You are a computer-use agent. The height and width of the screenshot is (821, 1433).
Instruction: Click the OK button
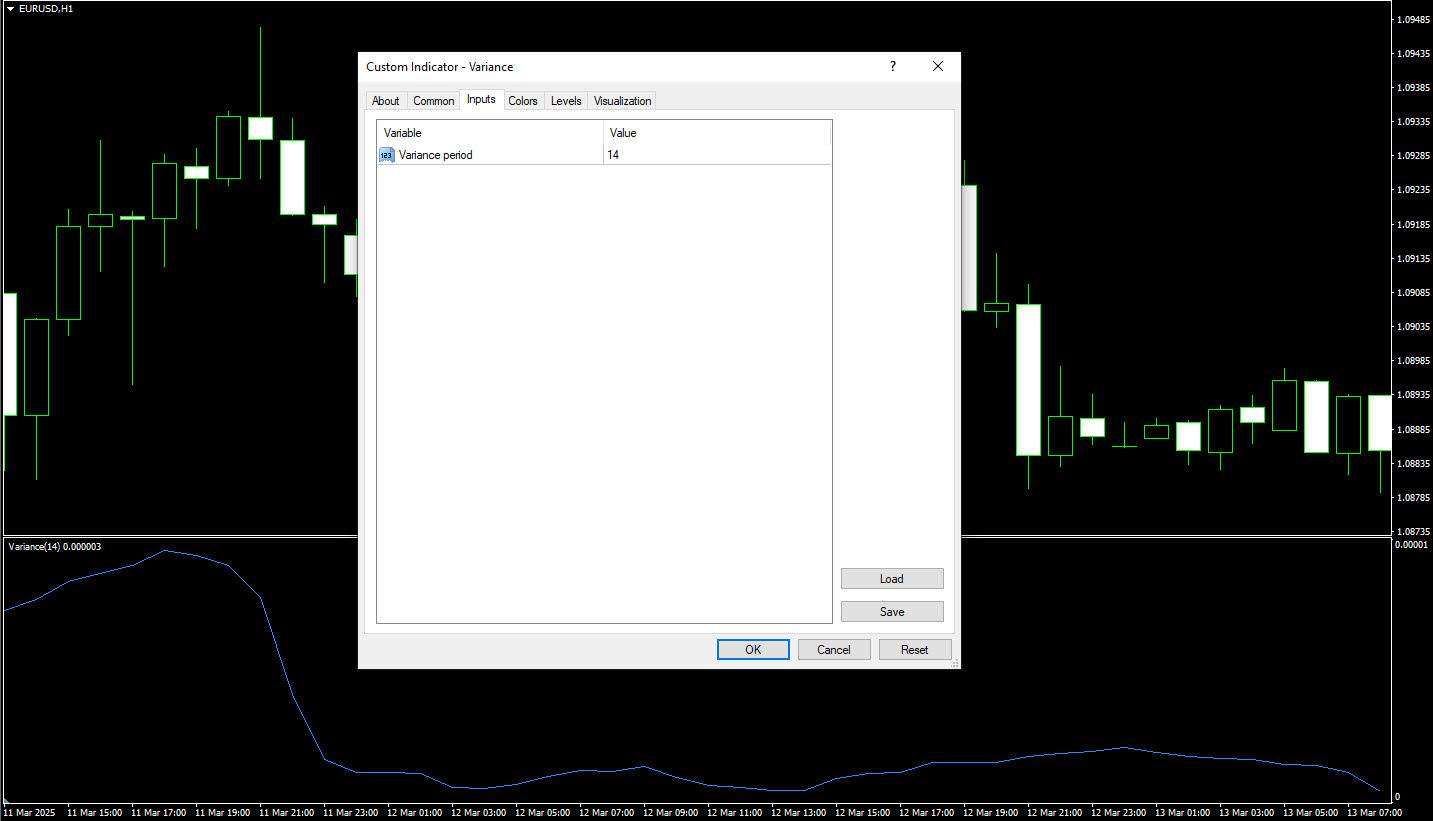pyautogui.click(x=753, y=650)
